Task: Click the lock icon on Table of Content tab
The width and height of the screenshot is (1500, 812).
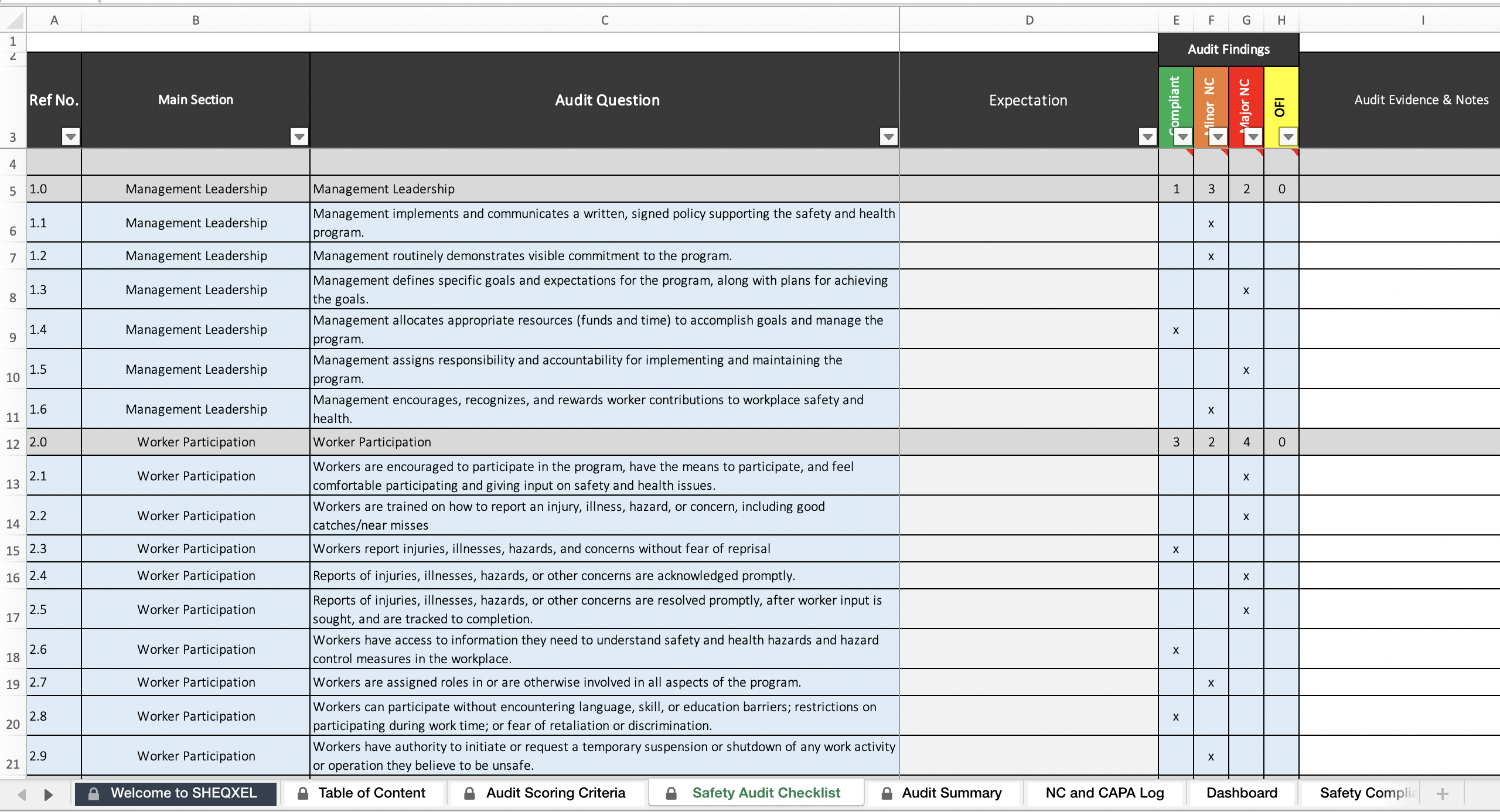Action: (303, 793)
